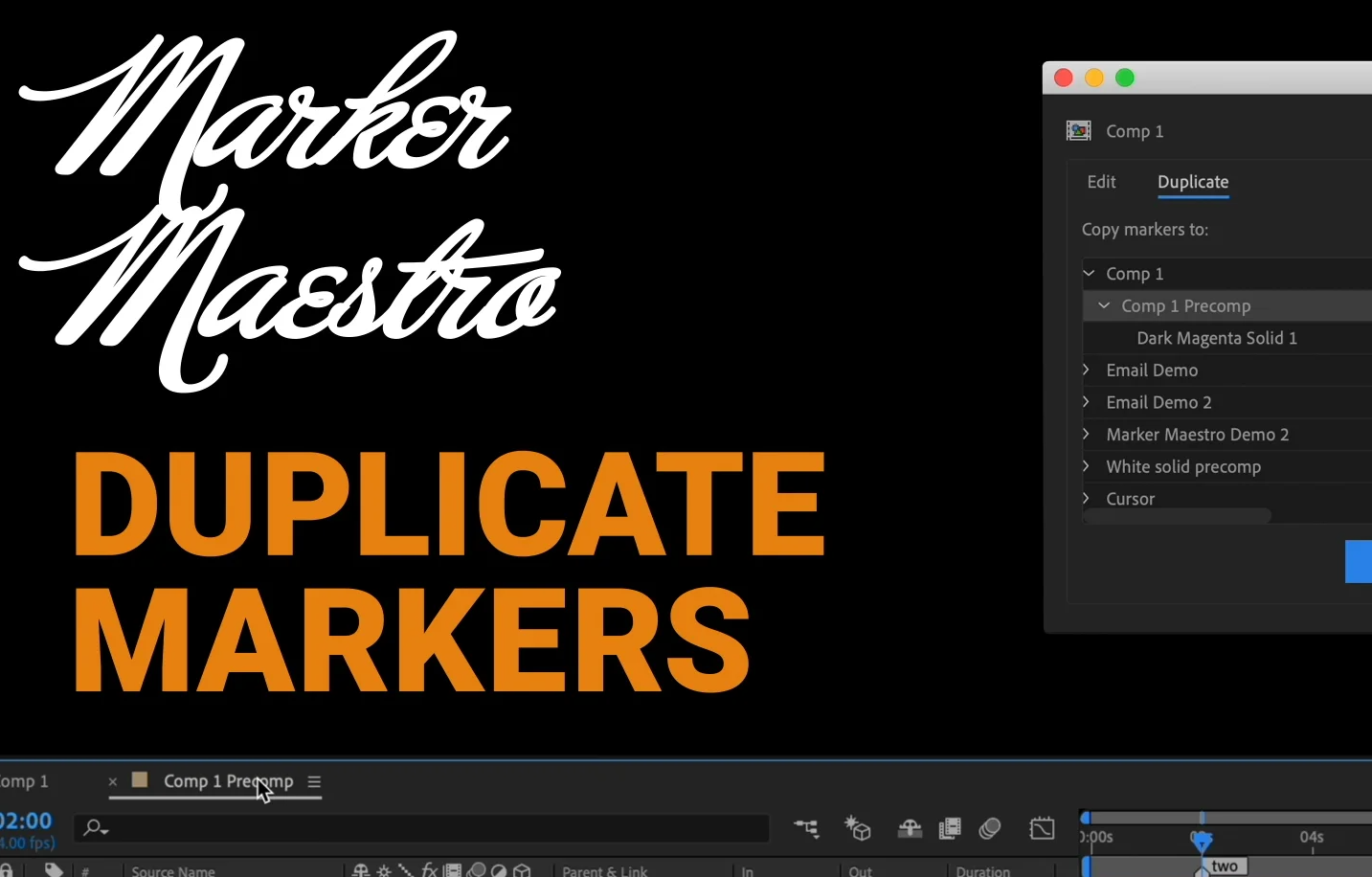Open the Comp 1 Precomp panel menu
The height and width of the screenshot is (877, 1372).
[314, 781]
